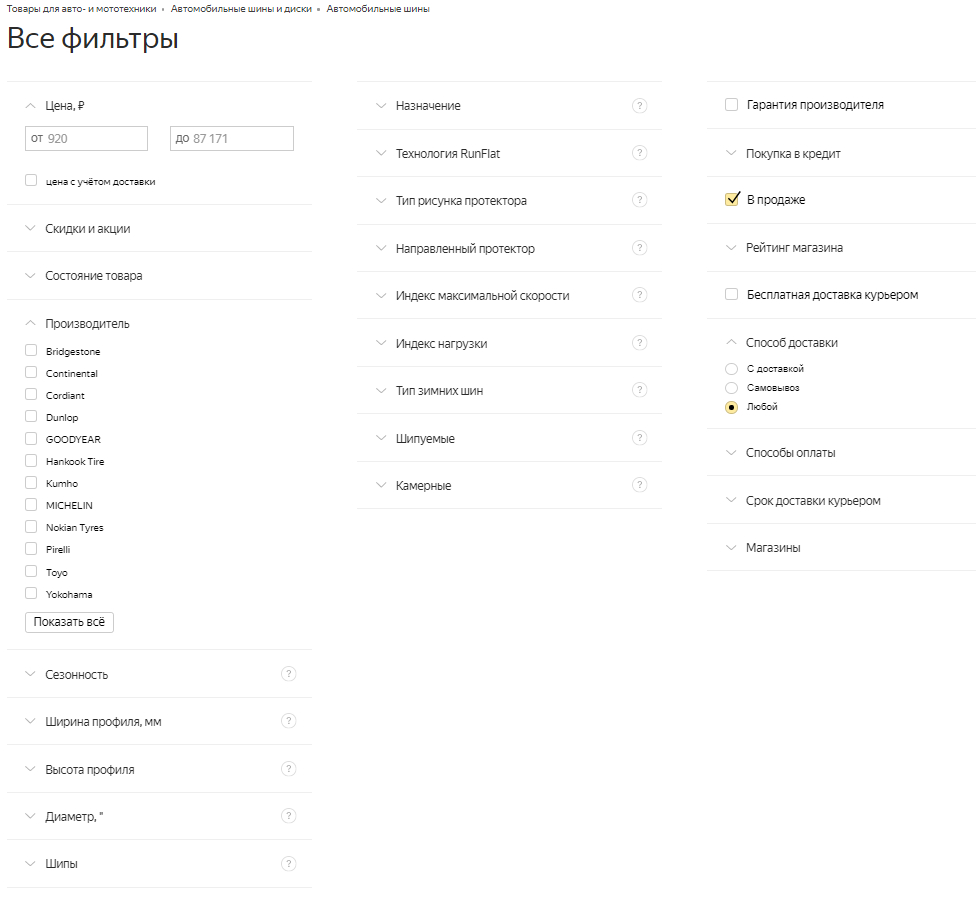Show hint for Ширина профиля, мм

(x=288, y=721)
